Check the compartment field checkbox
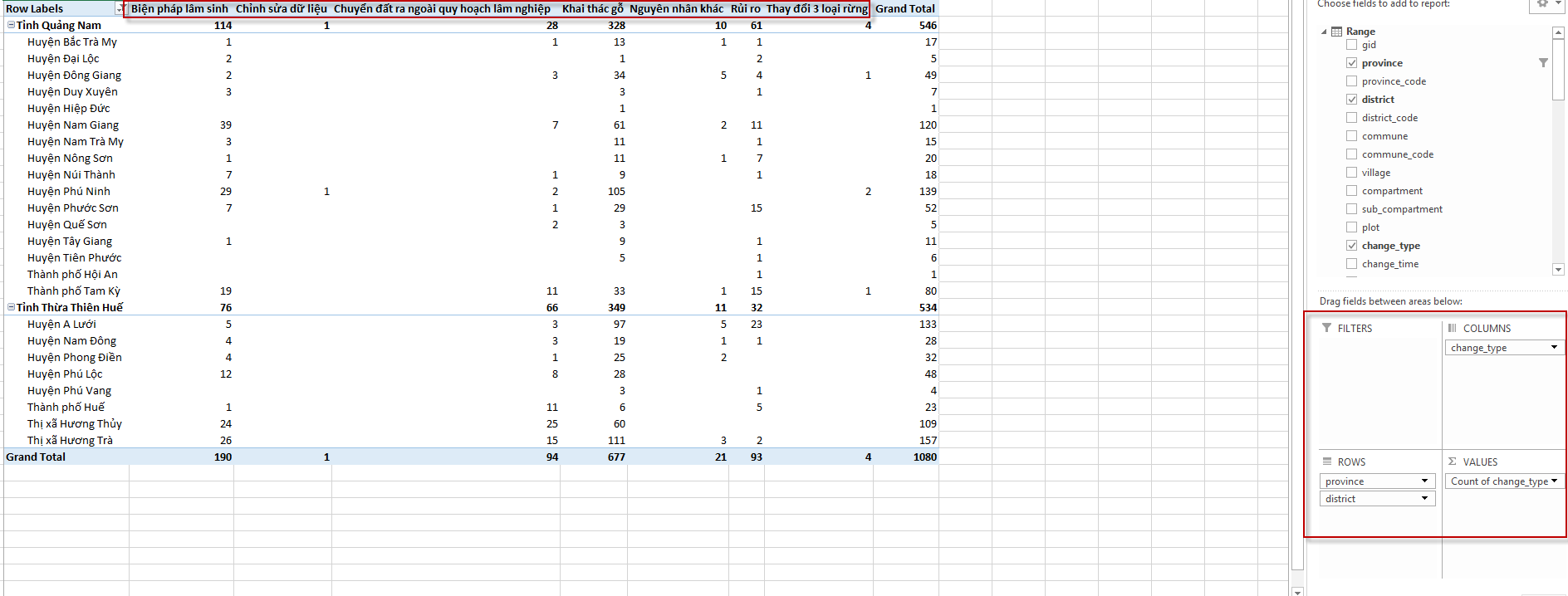Screen dimensions: 1568x596 click(1352, 191)
